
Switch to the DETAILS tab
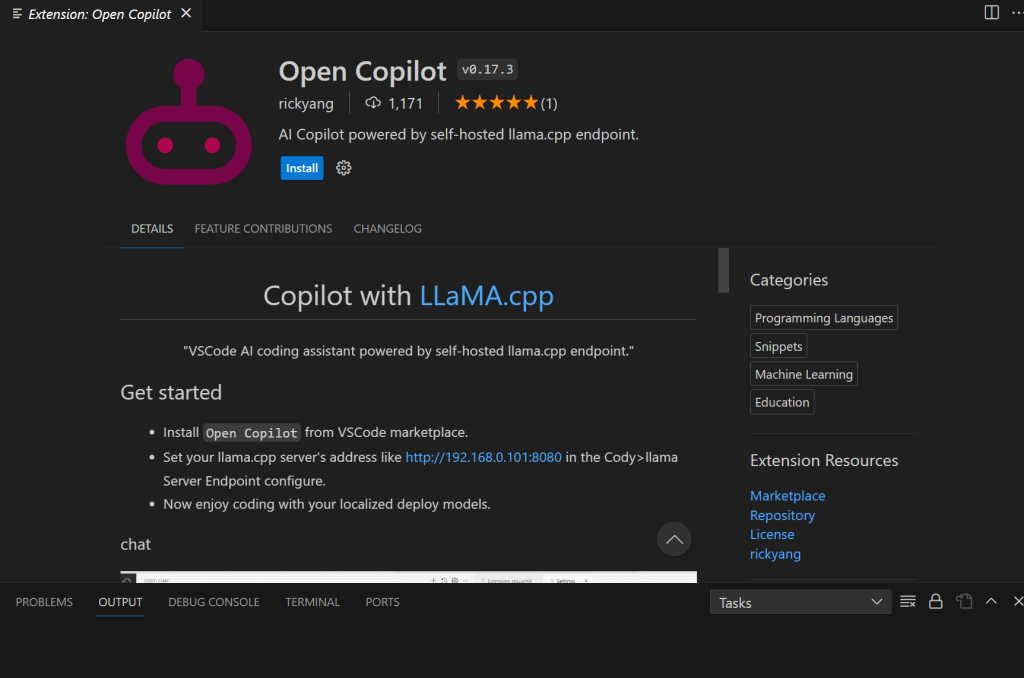(152, 229)
